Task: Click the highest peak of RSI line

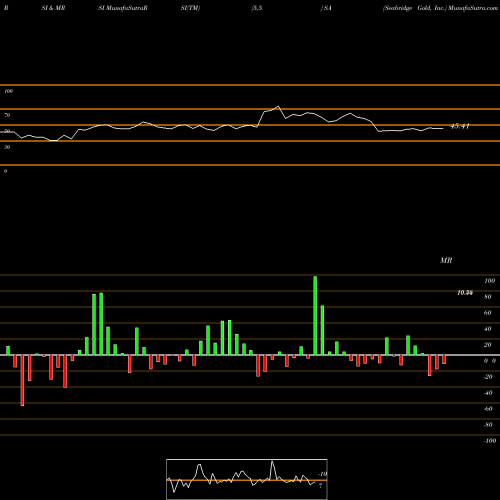Action: click(278, 107)
